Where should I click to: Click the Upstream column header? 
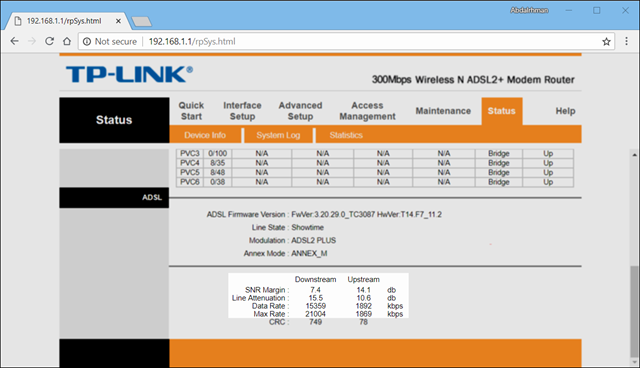pyautogui.click(x=363, y=279)
